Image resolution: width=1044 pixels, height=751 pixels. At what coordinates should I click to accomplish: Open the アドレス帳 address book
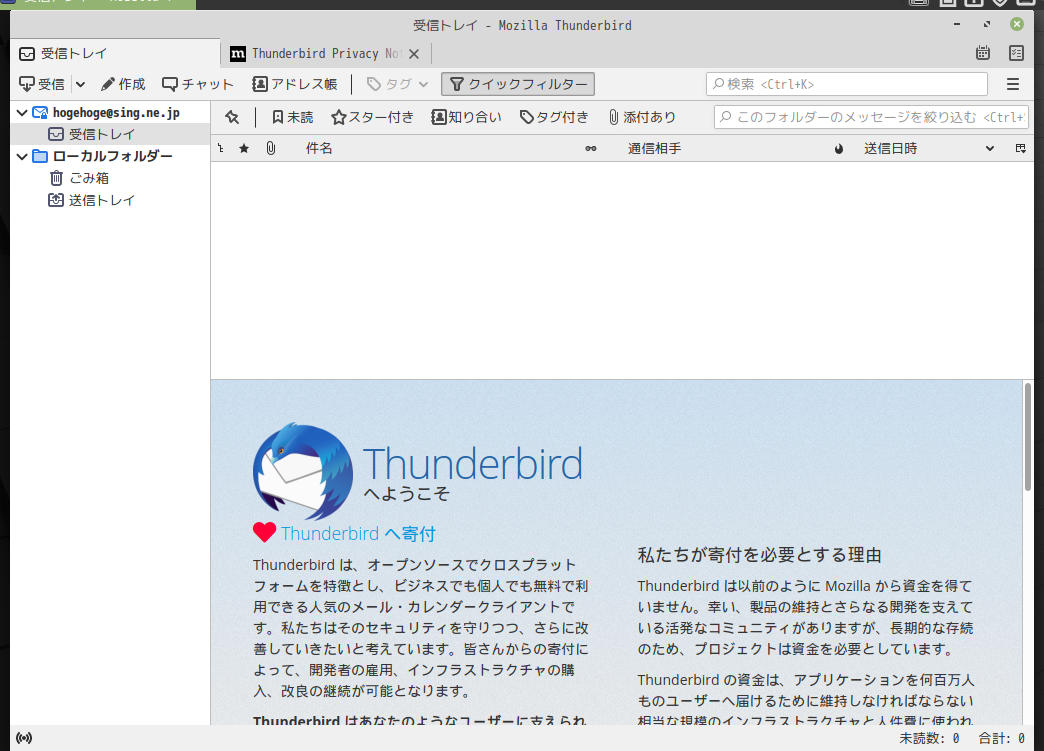pos(295,84)
